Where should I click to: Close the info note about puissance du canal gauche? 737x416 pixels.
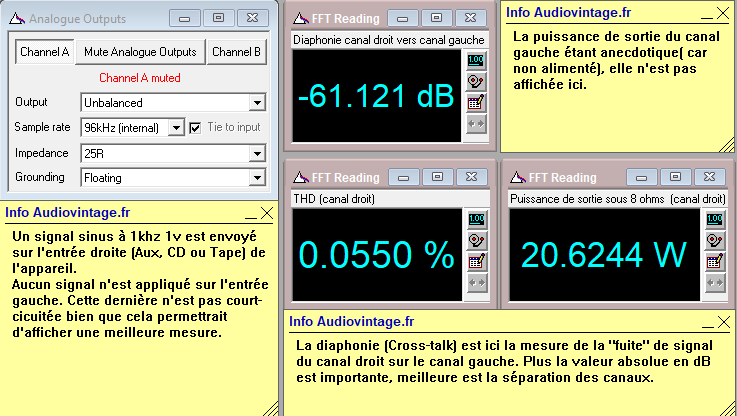pos(723,13)
